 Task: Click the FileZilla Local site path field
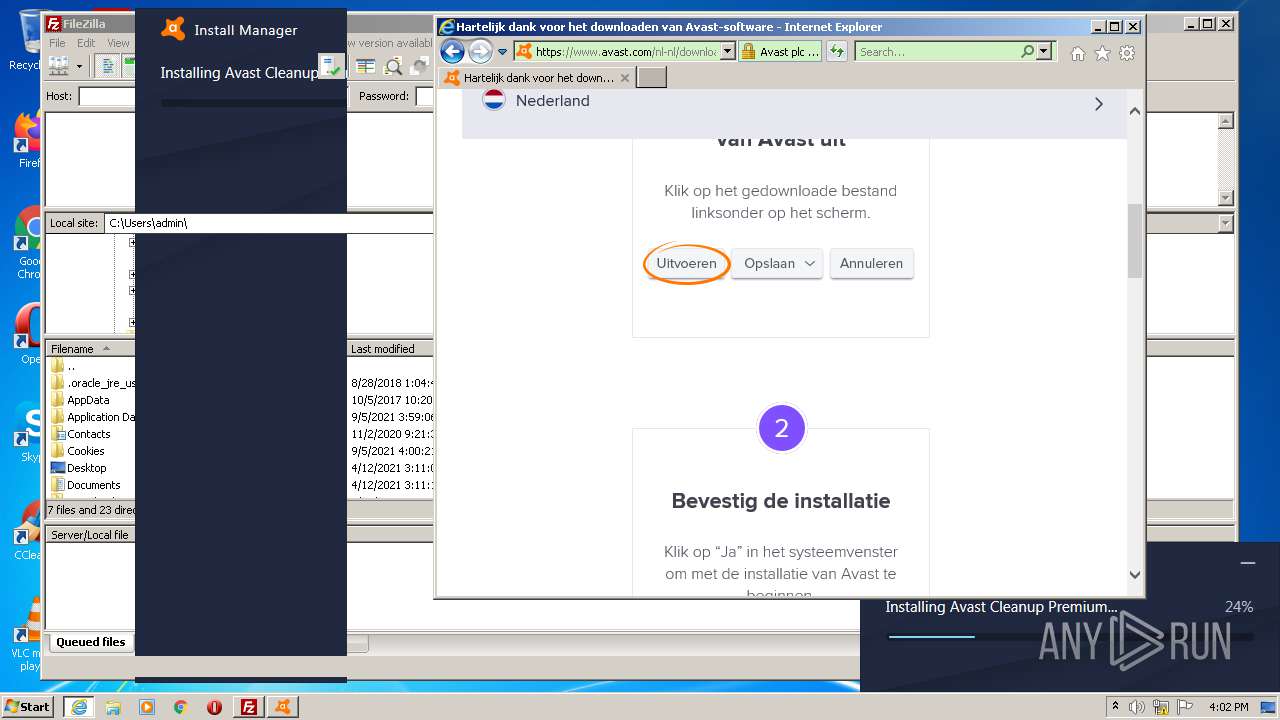point(268,223)
